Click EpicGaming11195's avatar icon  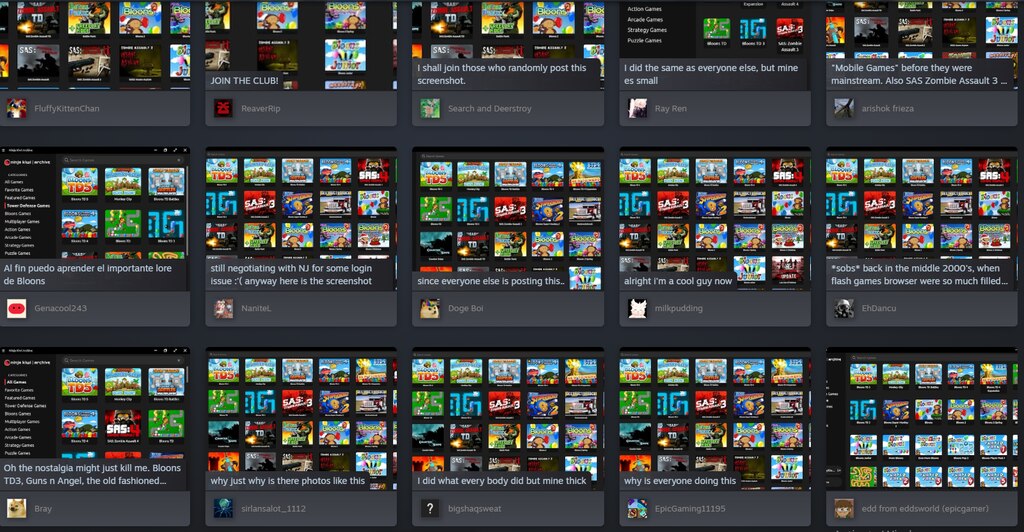click(637, 509)
